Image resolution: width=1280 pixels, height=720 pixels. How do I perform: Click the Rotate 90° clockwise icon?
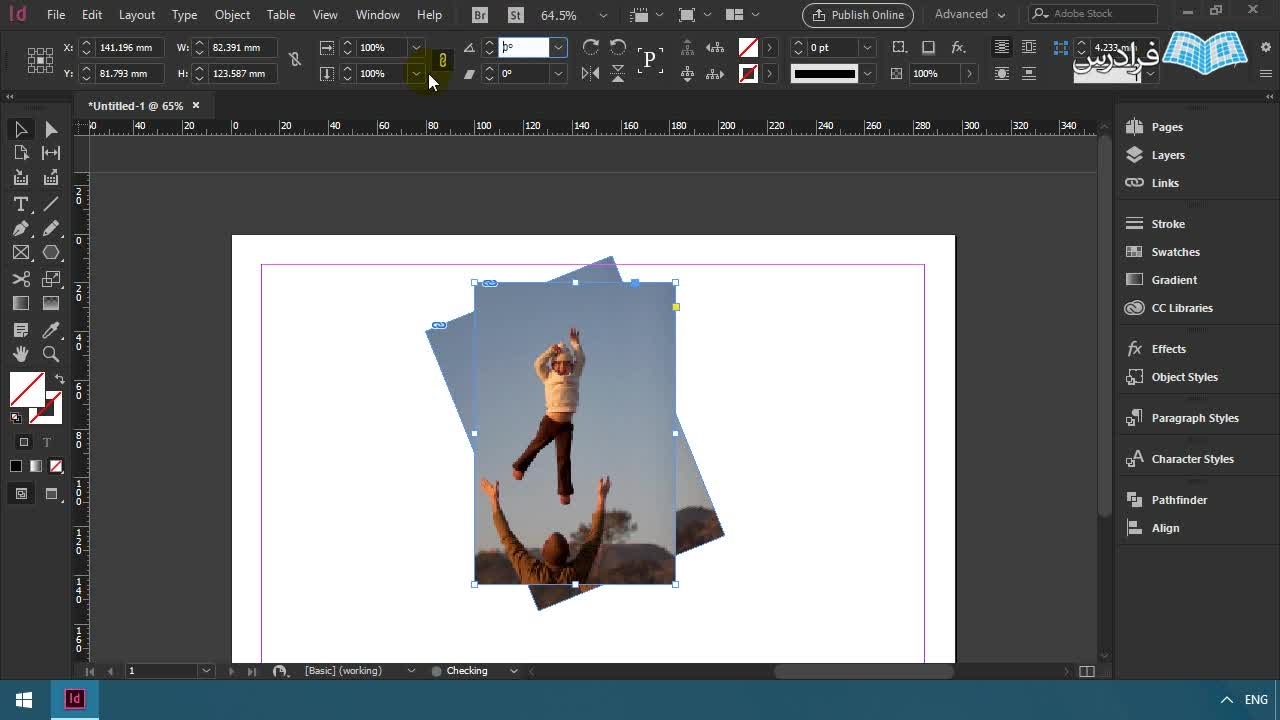[591, 48]
